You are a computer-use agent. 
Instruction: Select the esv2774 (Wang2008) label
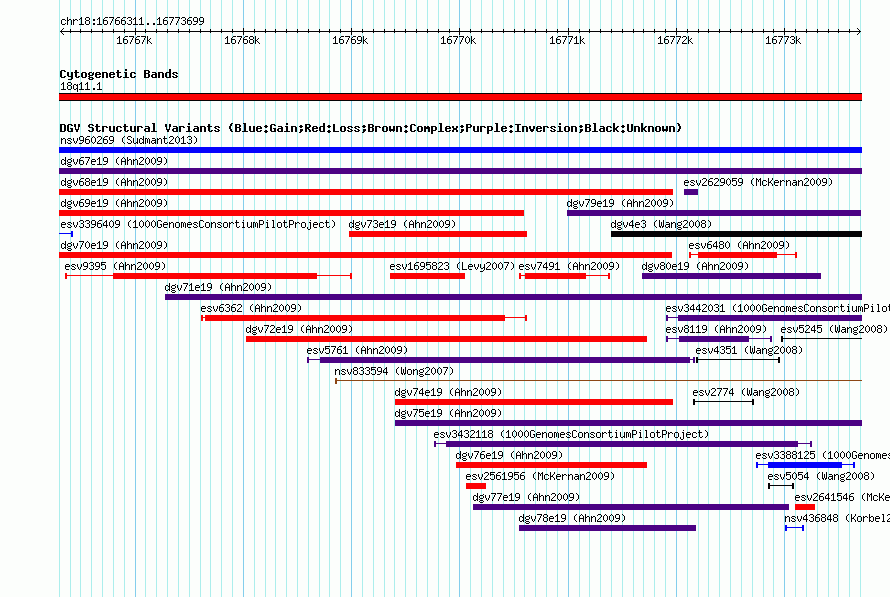[746, 392]
